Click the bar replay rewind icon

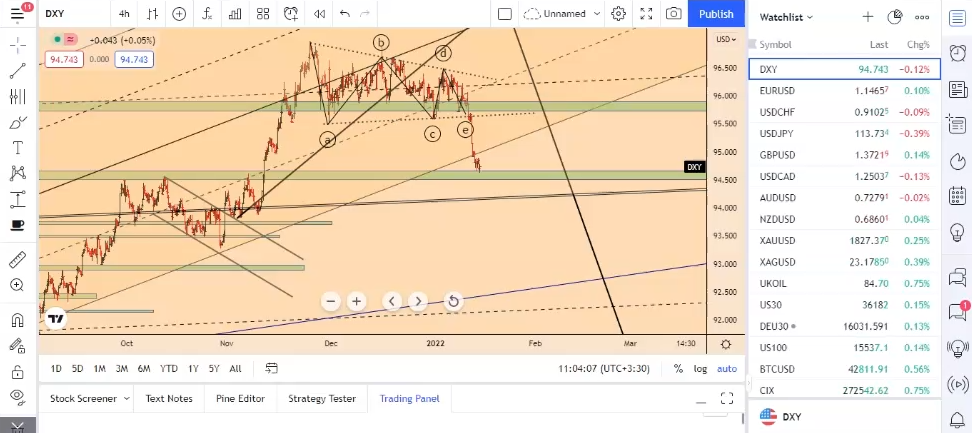319,14
